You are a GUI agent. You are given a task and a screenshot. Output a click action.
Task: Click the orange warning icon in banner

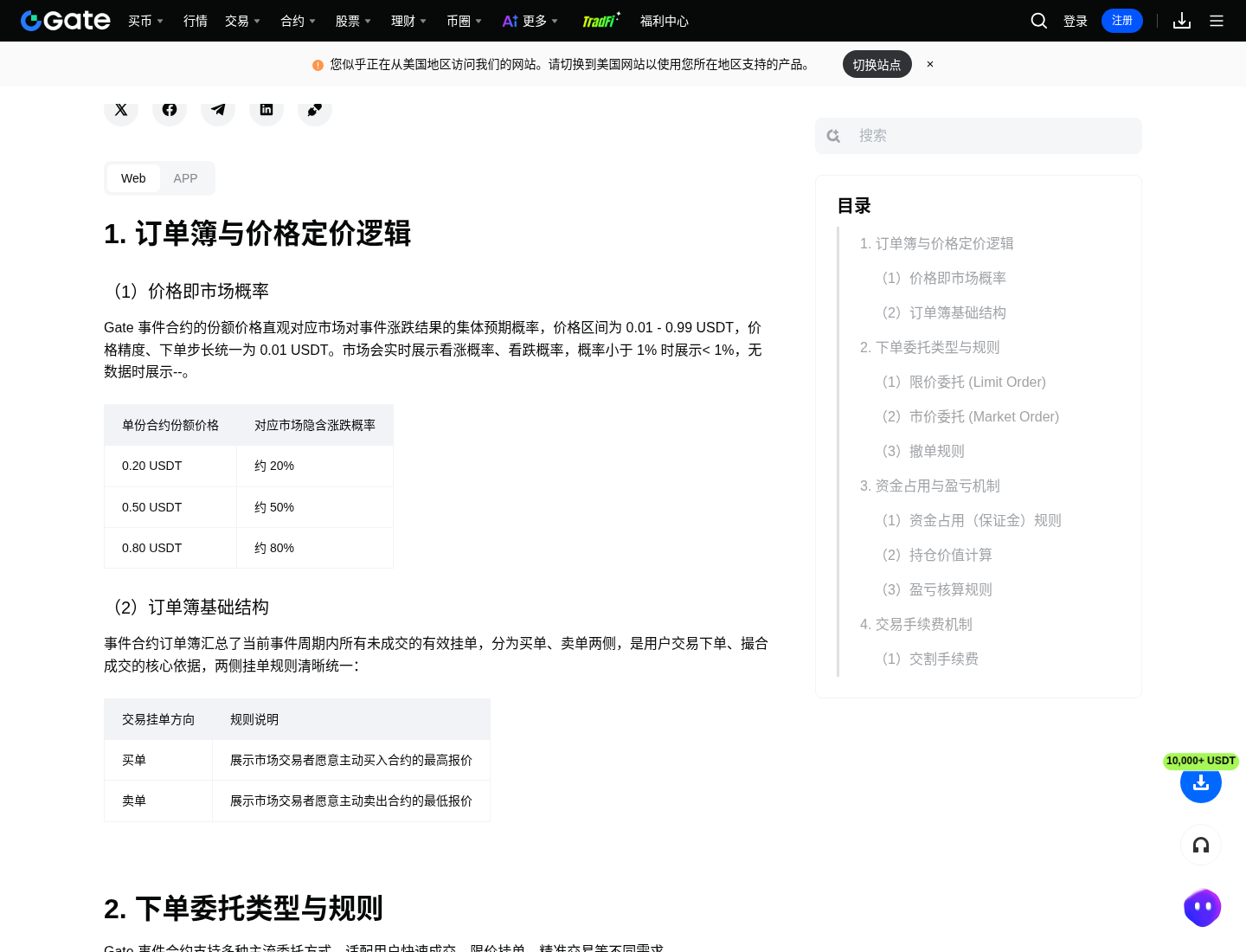[x=318, y=65]
